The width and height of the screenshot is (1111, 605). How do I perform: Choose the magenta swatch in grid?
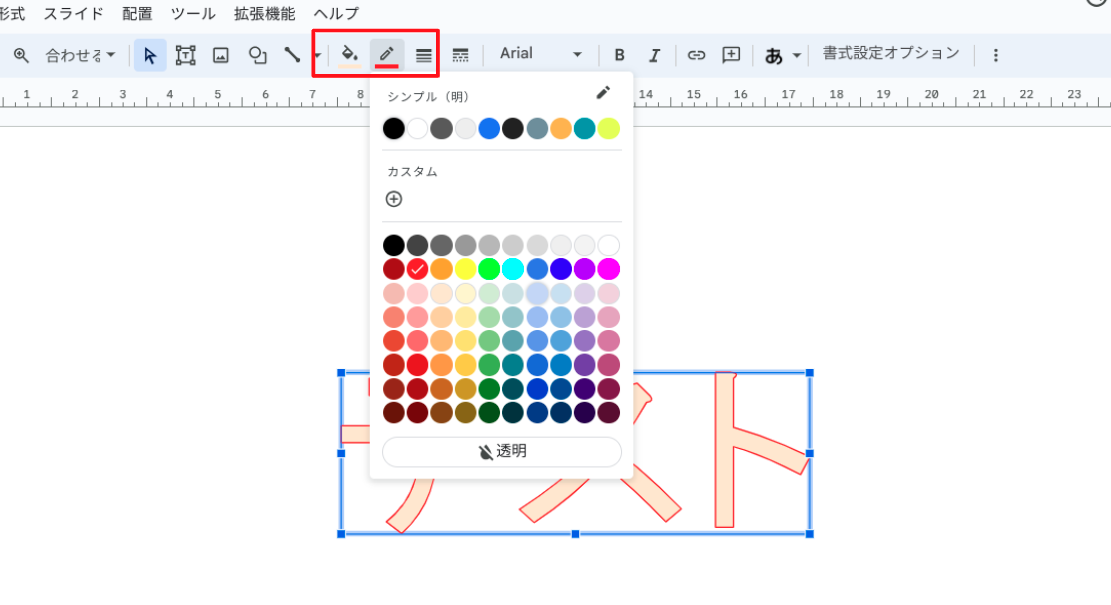(x=609, y=269)
